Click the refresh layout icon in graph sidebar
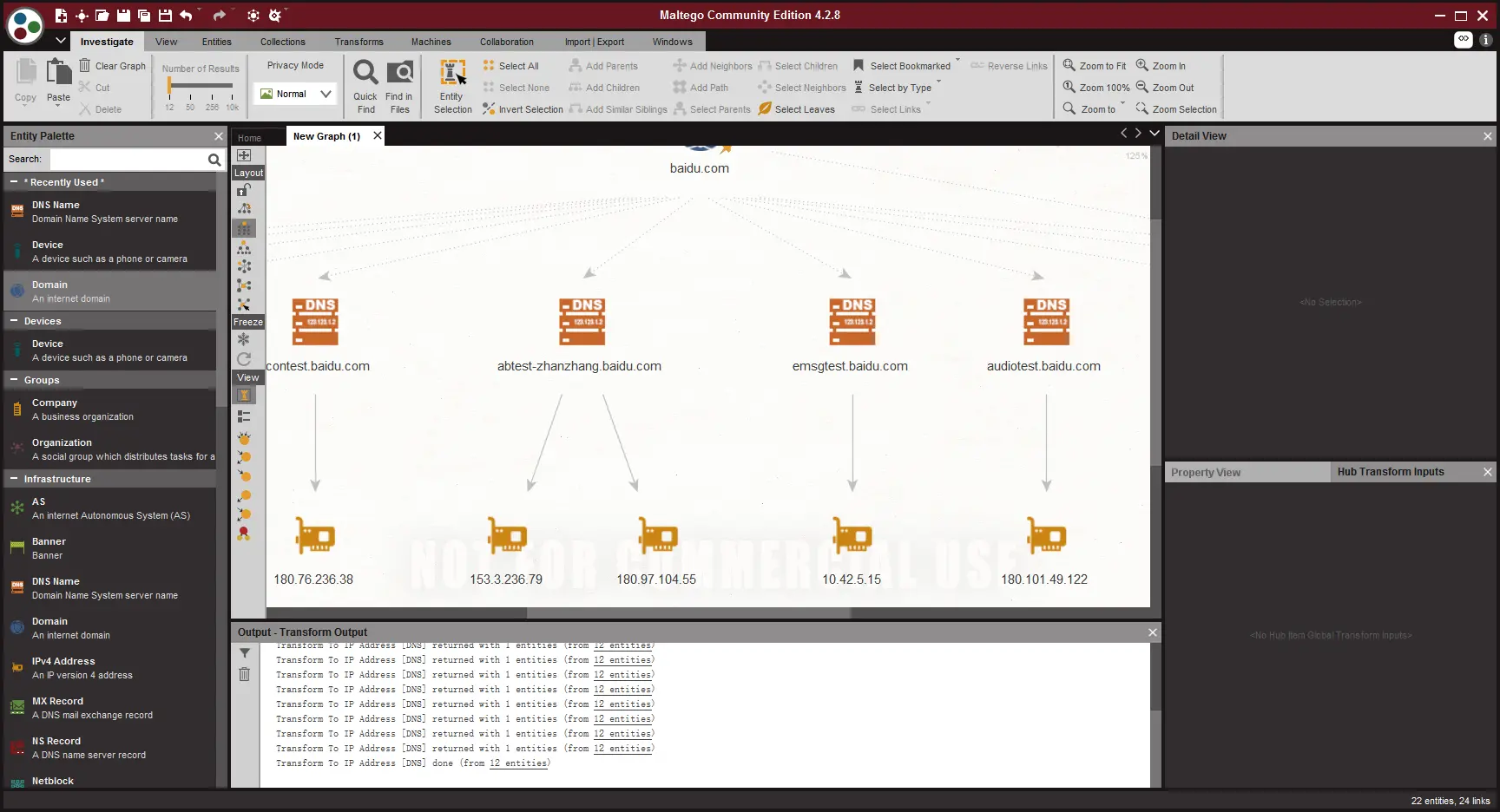The image size is (1500, 812). pos(244,359)
